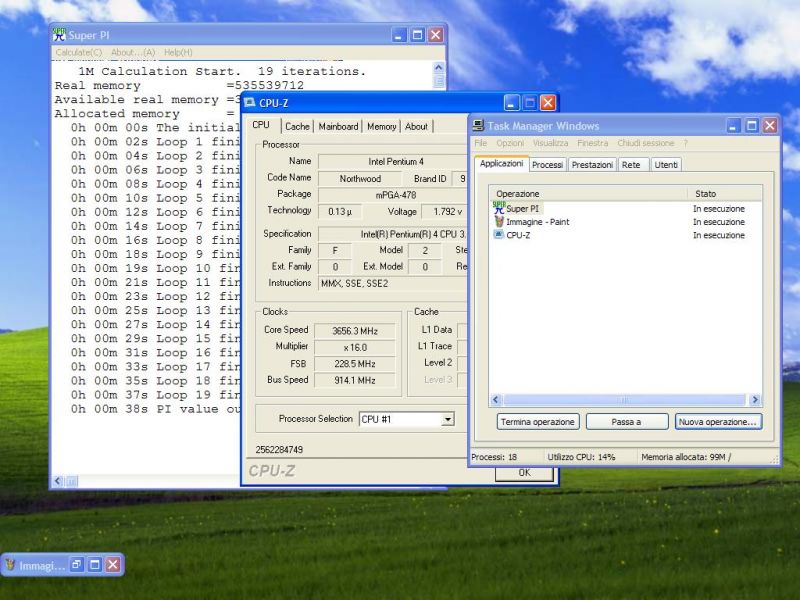The height and width of the screenshot is (600, 800).
Task: Open the File menu in Task Manager
Action: pos(480,143)
